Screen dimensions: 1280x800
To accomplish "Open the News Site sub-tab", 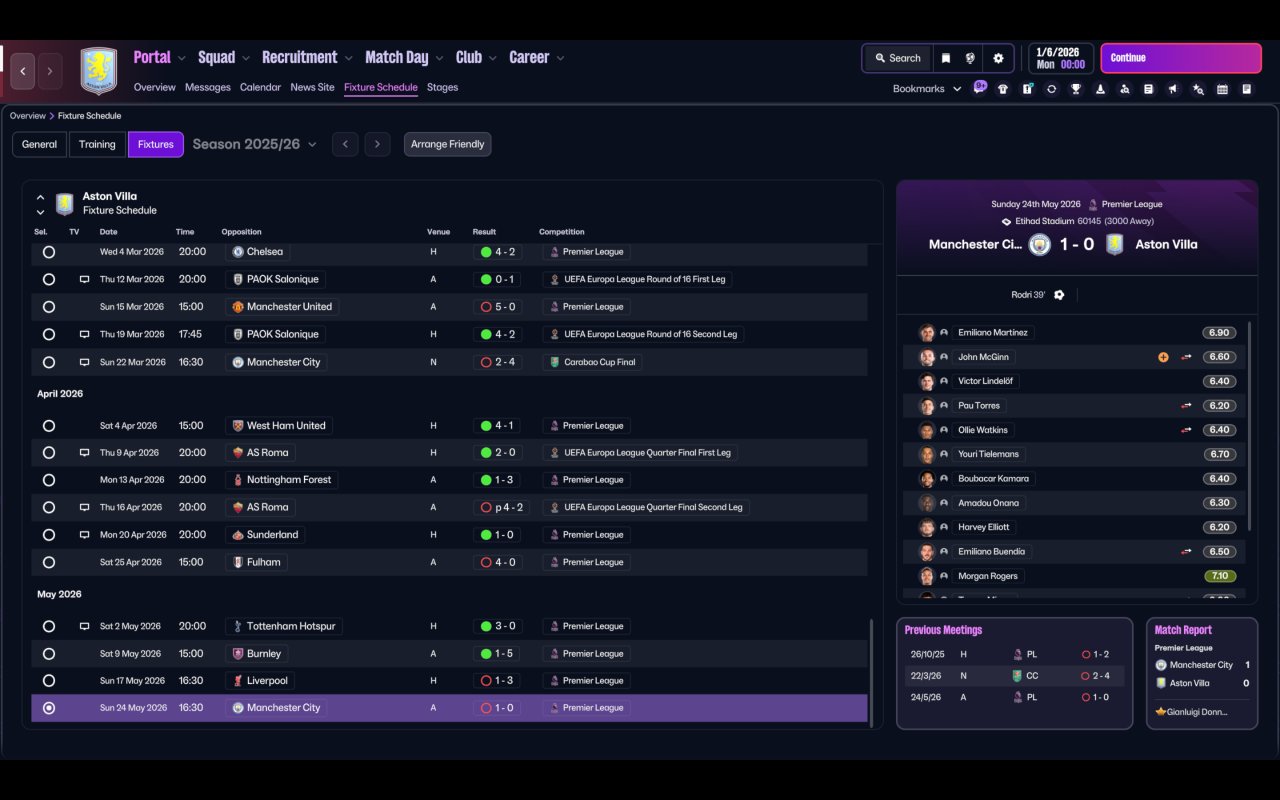I will (312, 87).
